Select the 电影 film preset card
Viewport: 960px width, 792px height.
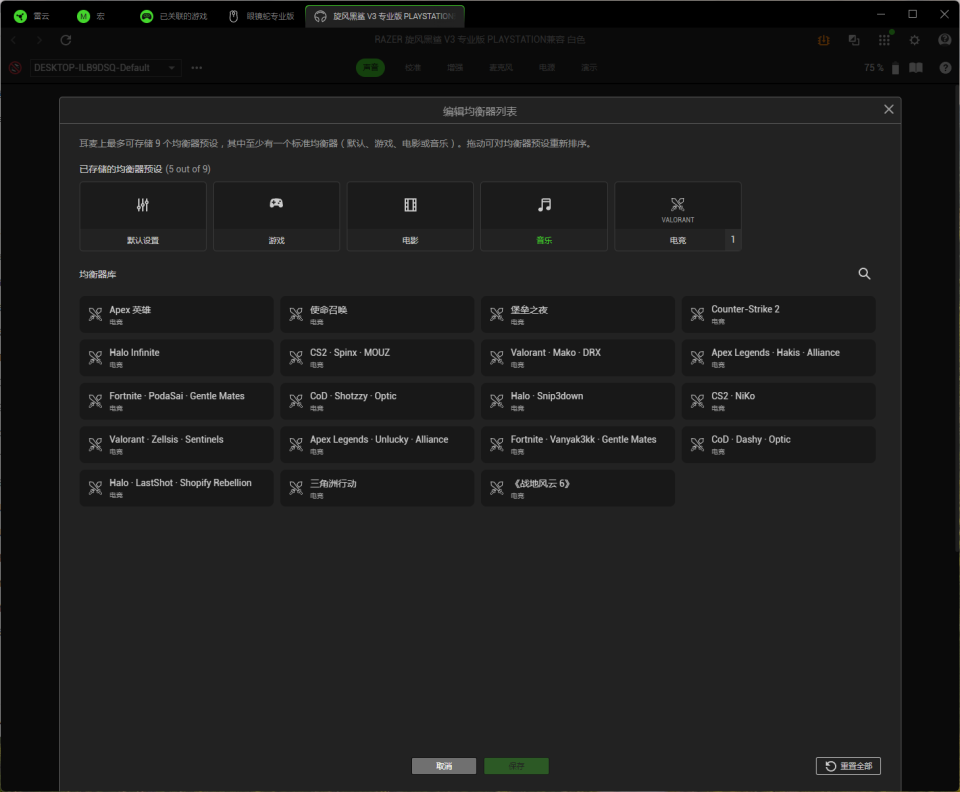tap(410, 216)
